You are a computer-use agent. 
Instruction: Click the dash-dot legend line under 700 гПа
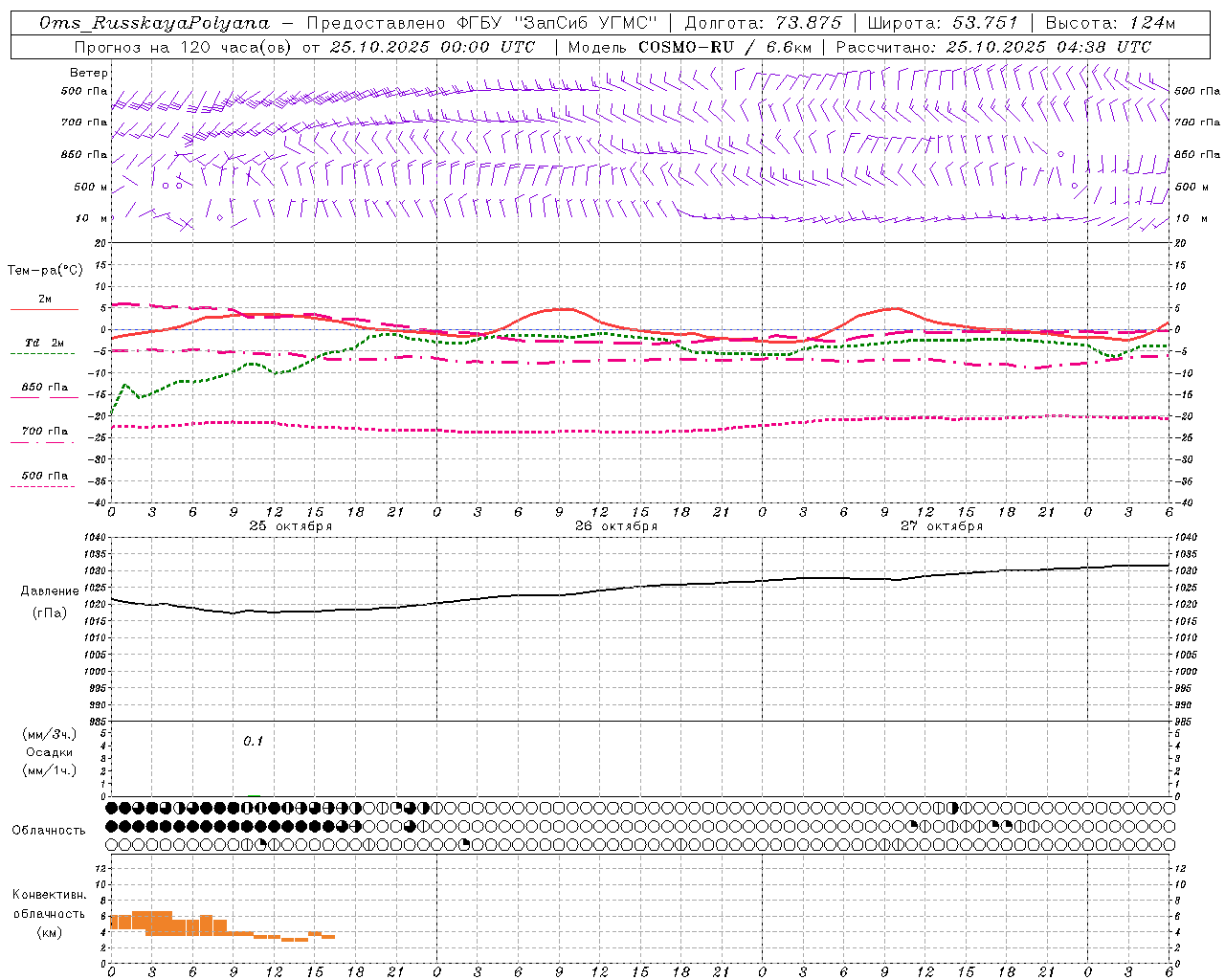point(42,442)
